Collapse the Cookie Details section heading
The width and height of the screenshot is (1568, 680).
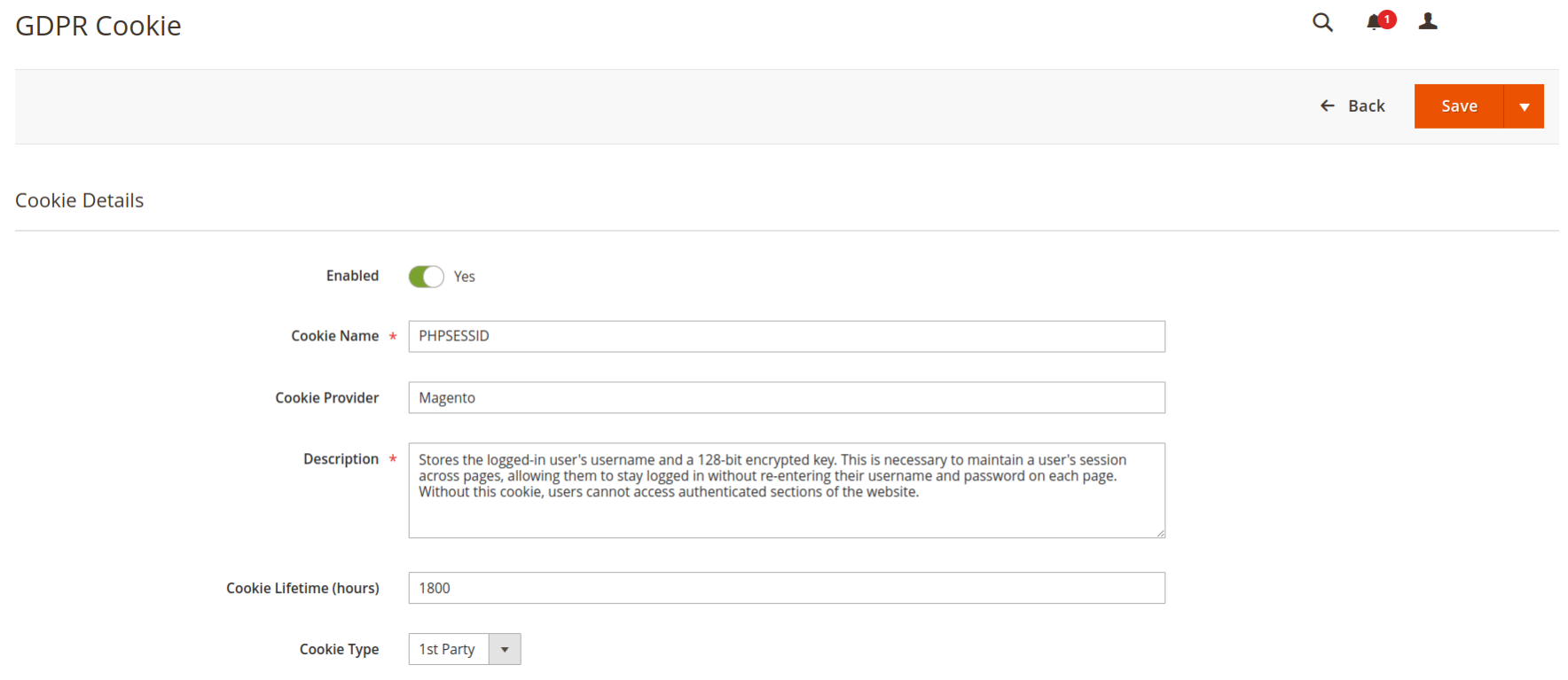coord(80,200)
